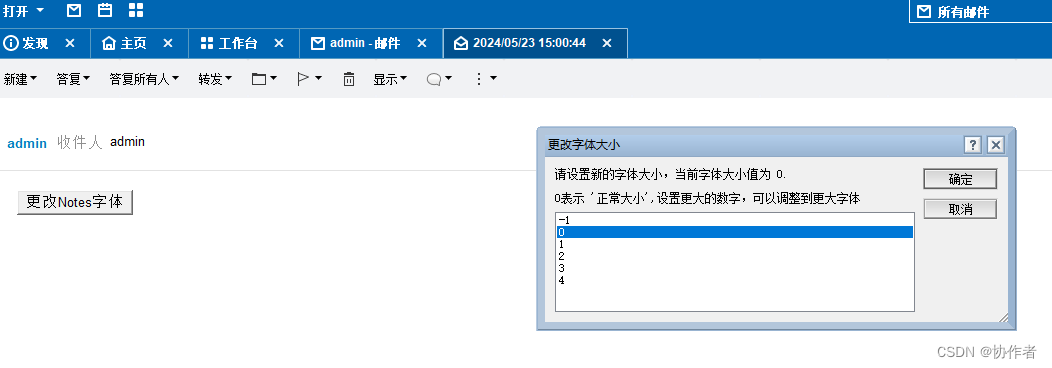
Task: Open the workspace grid icon in top bar
Action: (136, 10)
